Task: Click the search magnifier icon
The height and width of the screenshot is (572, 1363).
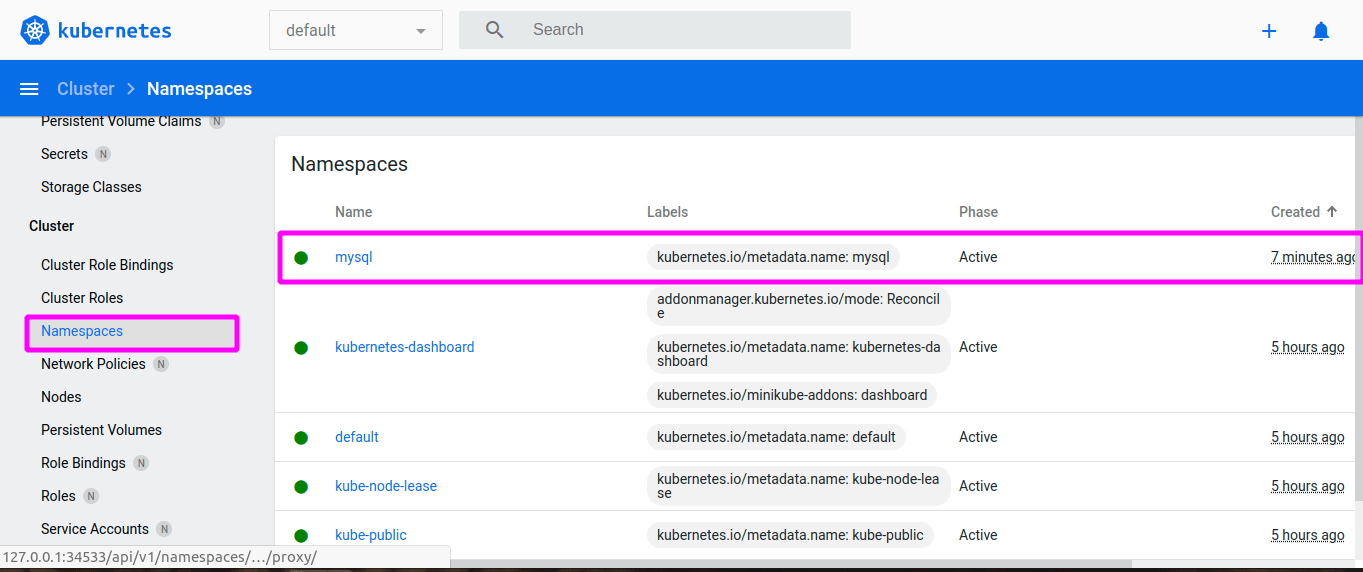Action: pos(494,30)
